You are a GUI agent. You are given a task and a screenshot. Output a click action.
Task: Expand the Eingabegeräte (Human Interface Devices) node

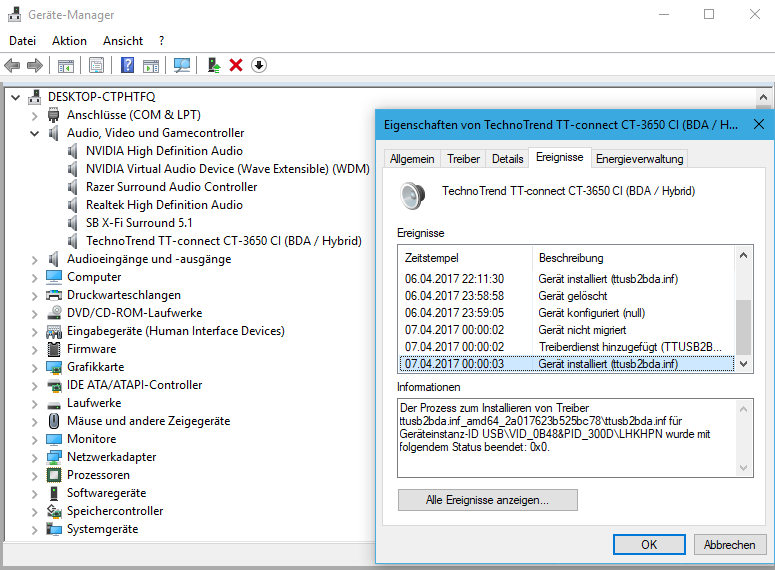pyautogui.click(x=35, y=332)
